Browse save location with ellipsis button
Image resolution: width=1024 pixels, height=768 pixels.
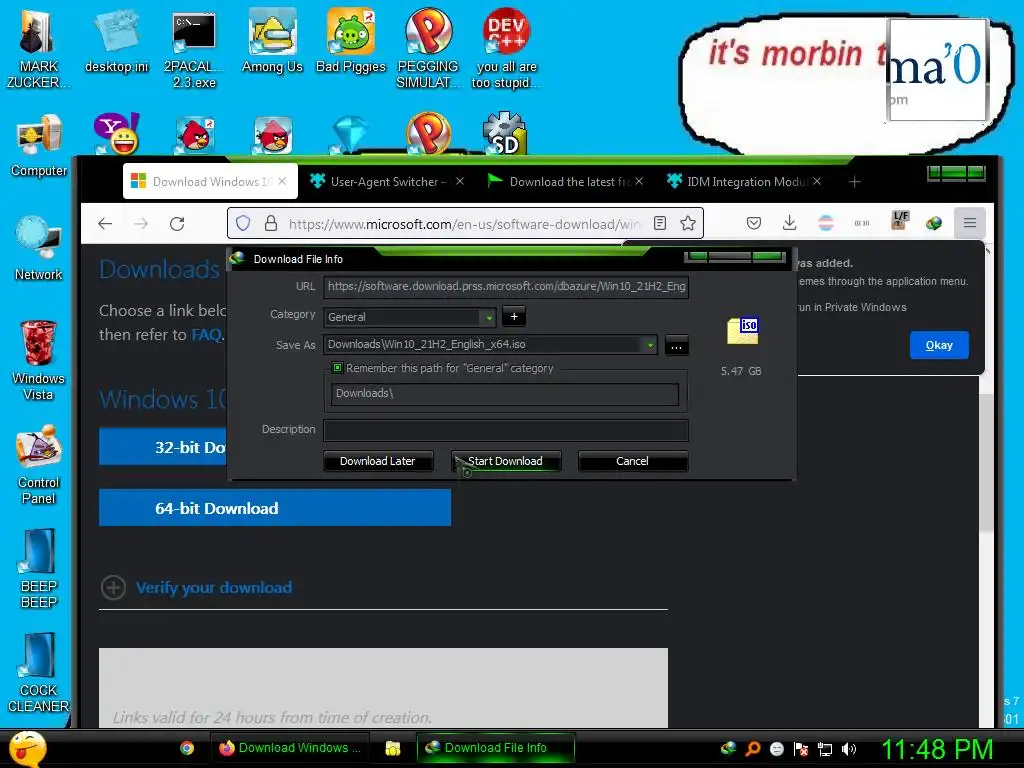[676, 345]
